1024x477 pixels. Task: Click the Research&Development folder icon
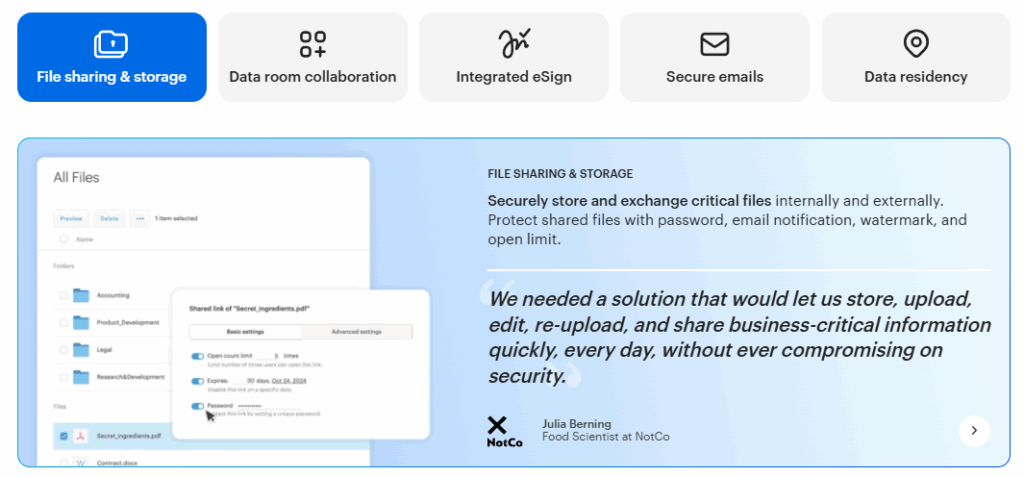[x=81, y=377]
